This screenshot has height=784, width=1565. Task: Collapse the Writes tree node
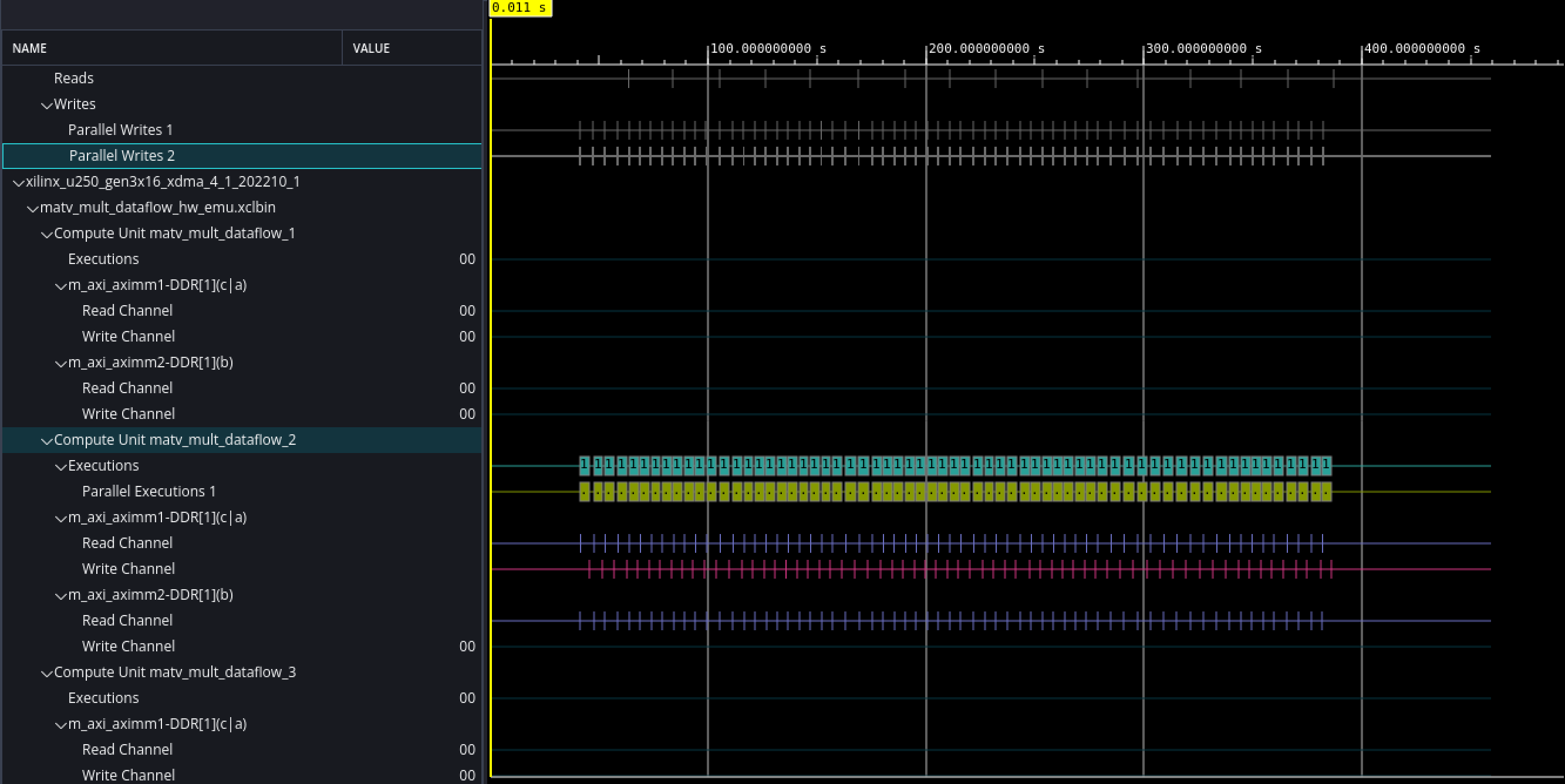point(46,105)
